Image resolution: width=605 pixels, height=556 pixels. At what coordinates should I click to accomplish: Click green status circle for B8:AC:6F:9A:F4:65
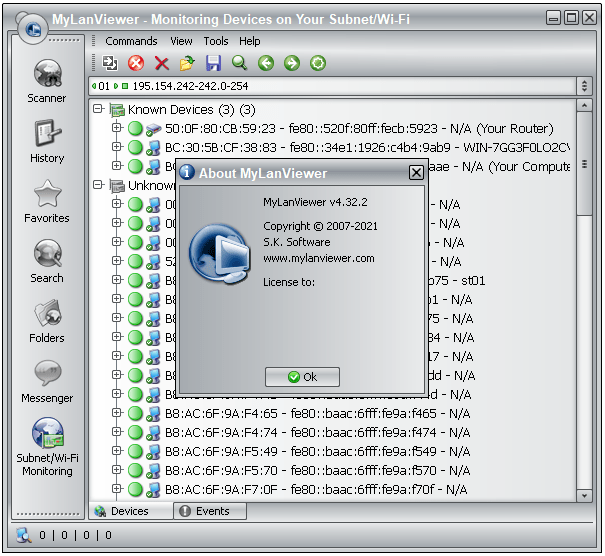[135, 413]
